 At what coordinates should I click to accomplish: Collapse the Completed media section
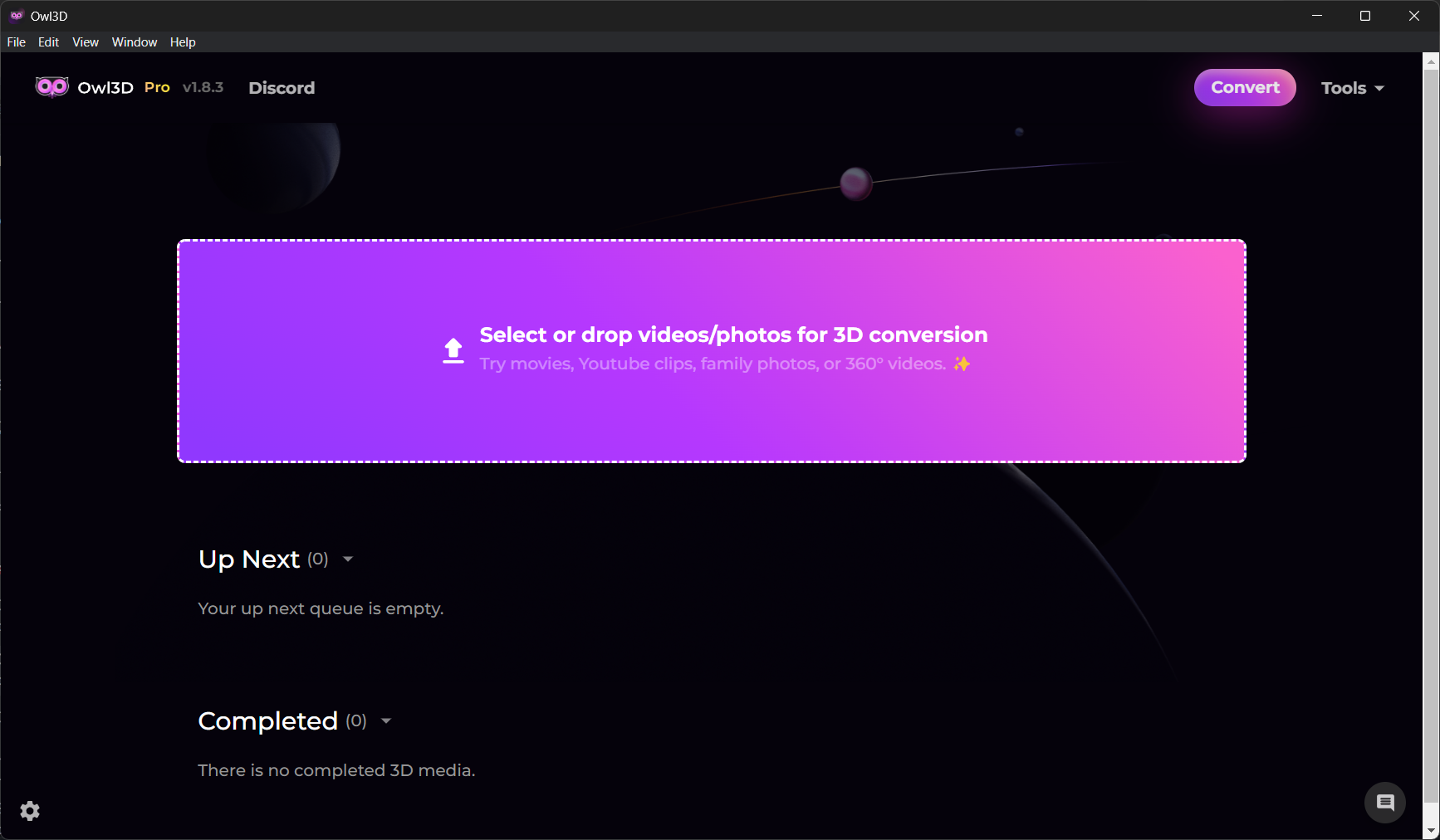[x=386, y=721]
